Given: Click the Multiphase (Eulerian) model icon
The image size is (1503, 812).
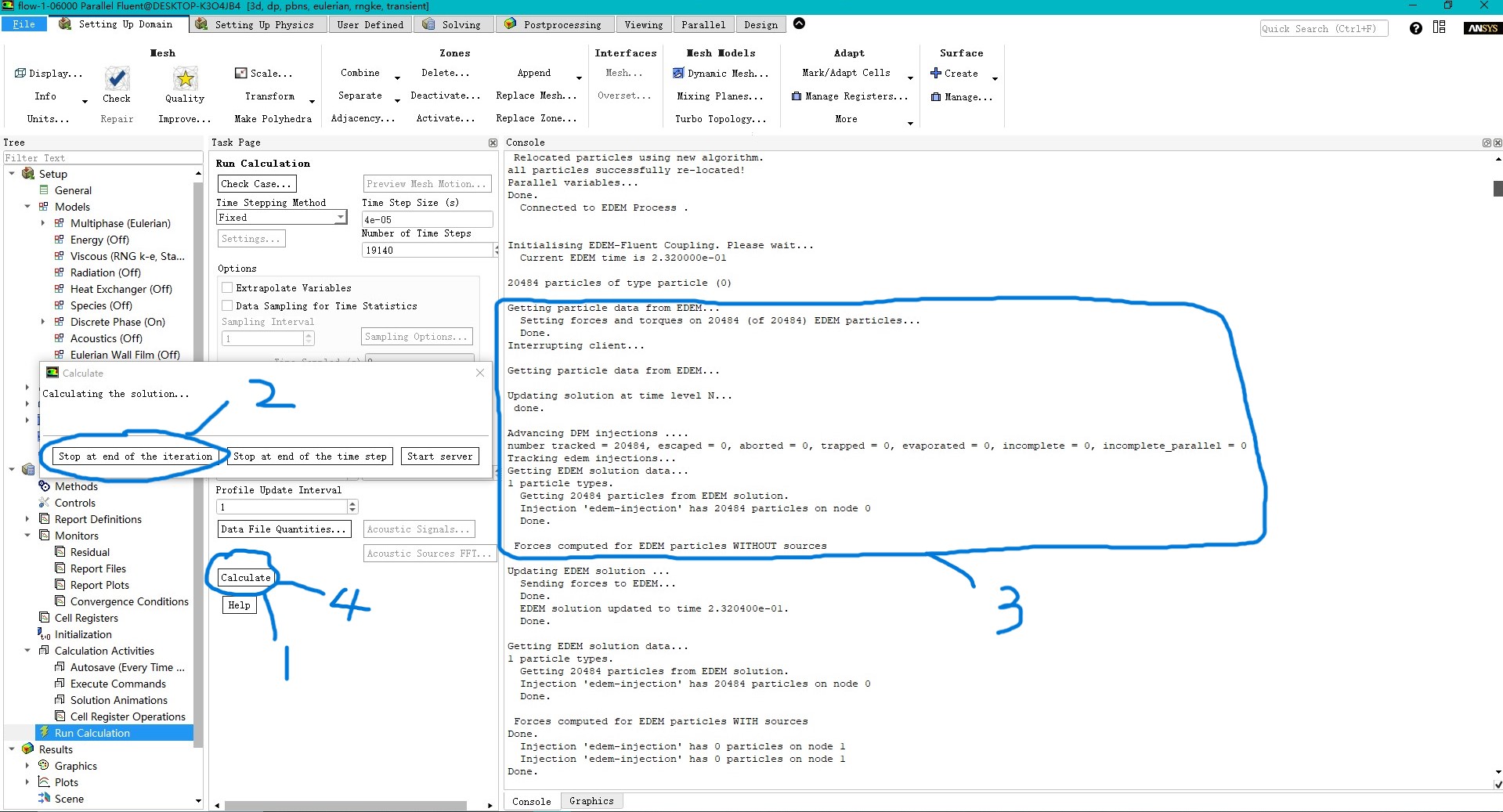Looking at the screenshot, I should point(60,223).
